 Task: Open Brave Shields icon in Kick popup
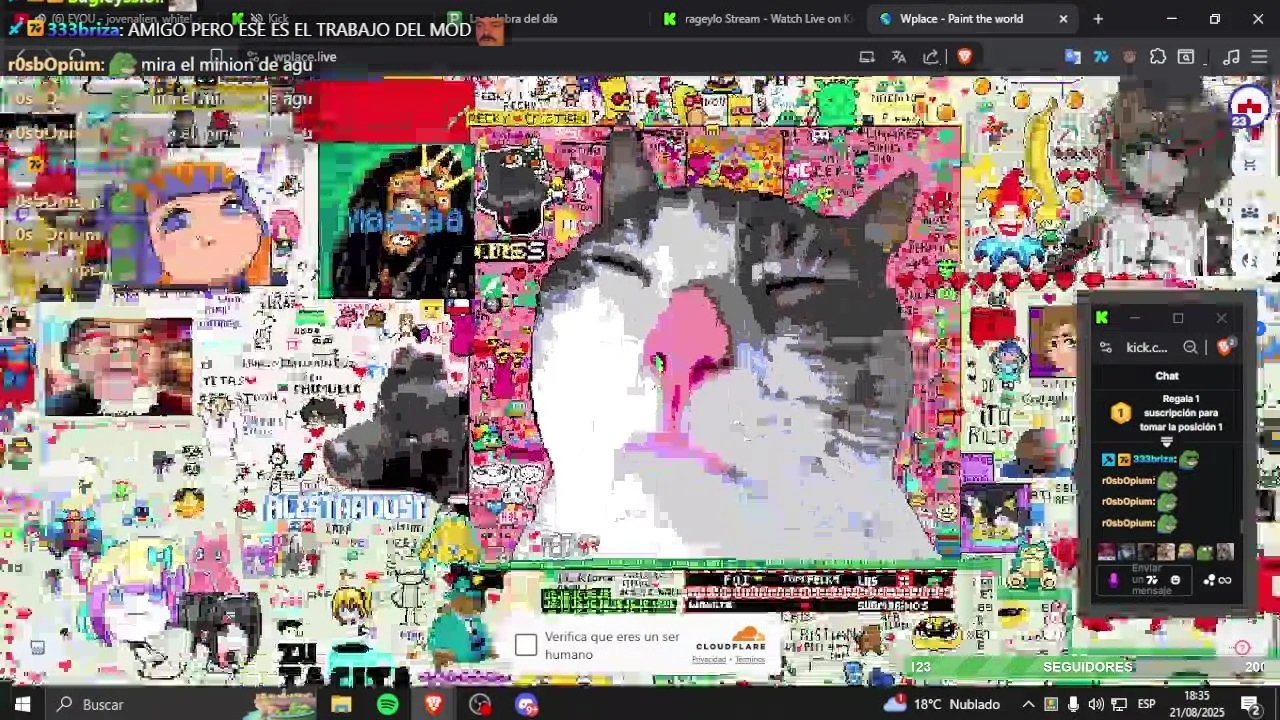coord(1224,347)
